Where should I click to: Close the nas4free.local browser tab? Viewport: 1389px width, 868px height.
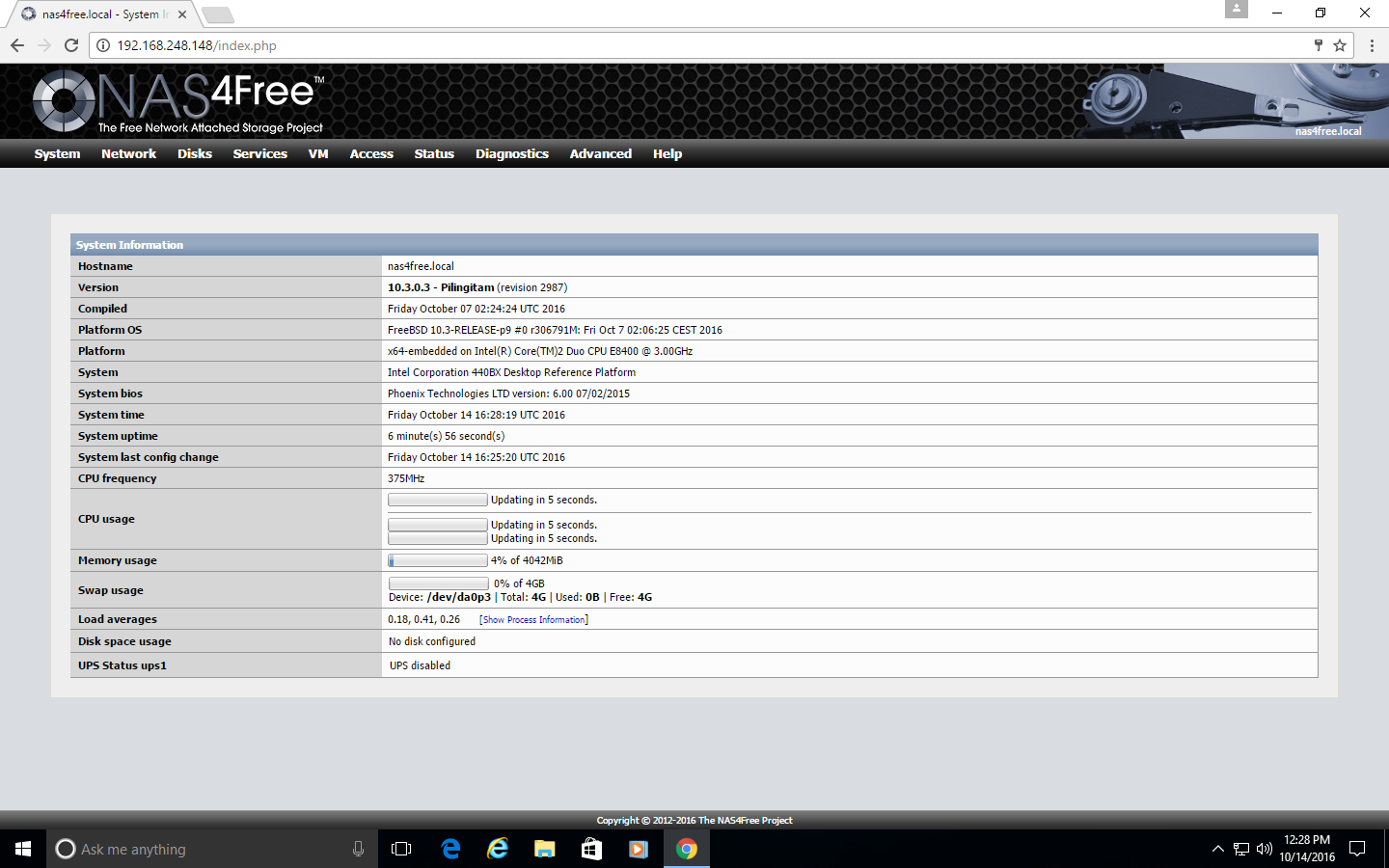[182, 14]
